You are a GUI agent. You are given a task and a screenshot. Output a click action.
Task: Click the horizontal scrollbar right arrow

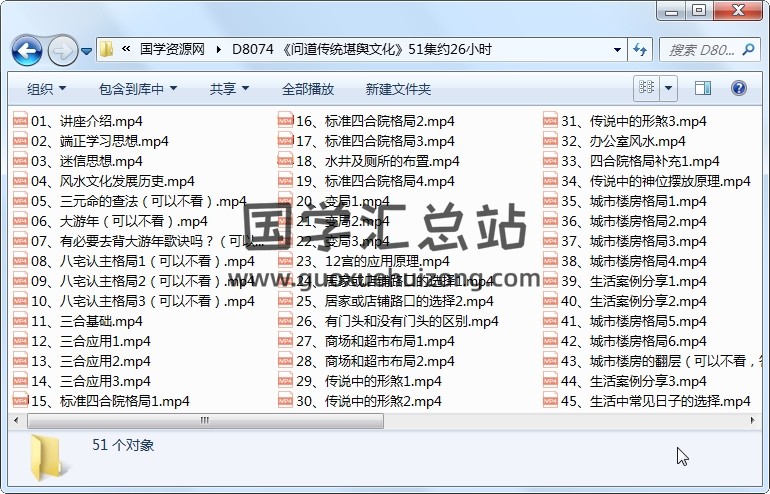[x=750, y=420]
